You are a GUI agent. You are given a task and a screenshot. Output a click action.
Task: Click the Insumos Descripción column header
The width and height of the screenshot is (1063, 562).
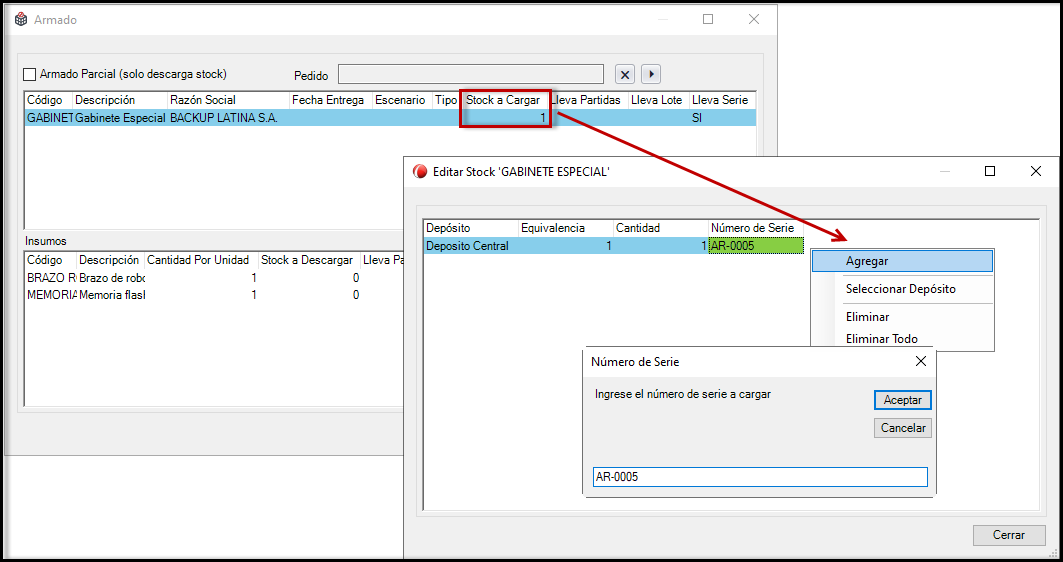pos(111,260)
